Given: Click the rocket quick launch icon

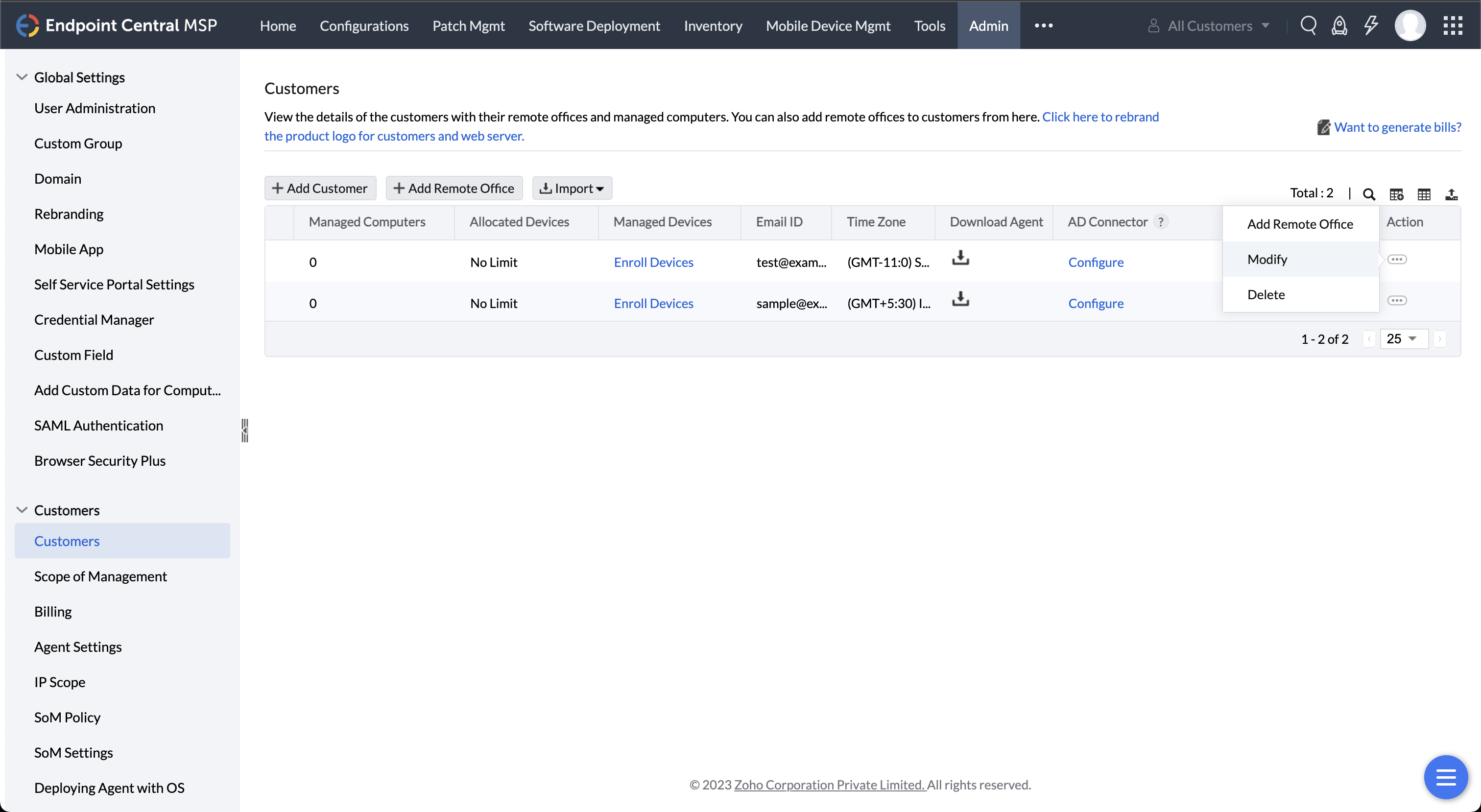Looking at the screenshot, I should tap(1339, 26).
